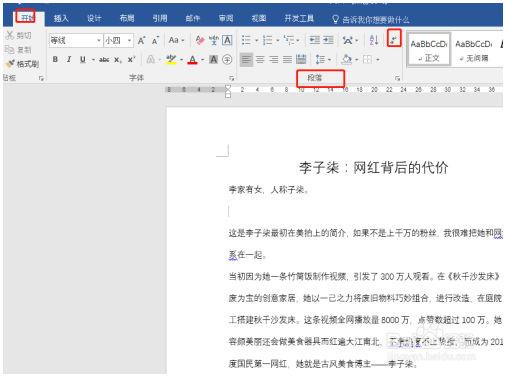
Task: Align text right
Action: (274, 59)
